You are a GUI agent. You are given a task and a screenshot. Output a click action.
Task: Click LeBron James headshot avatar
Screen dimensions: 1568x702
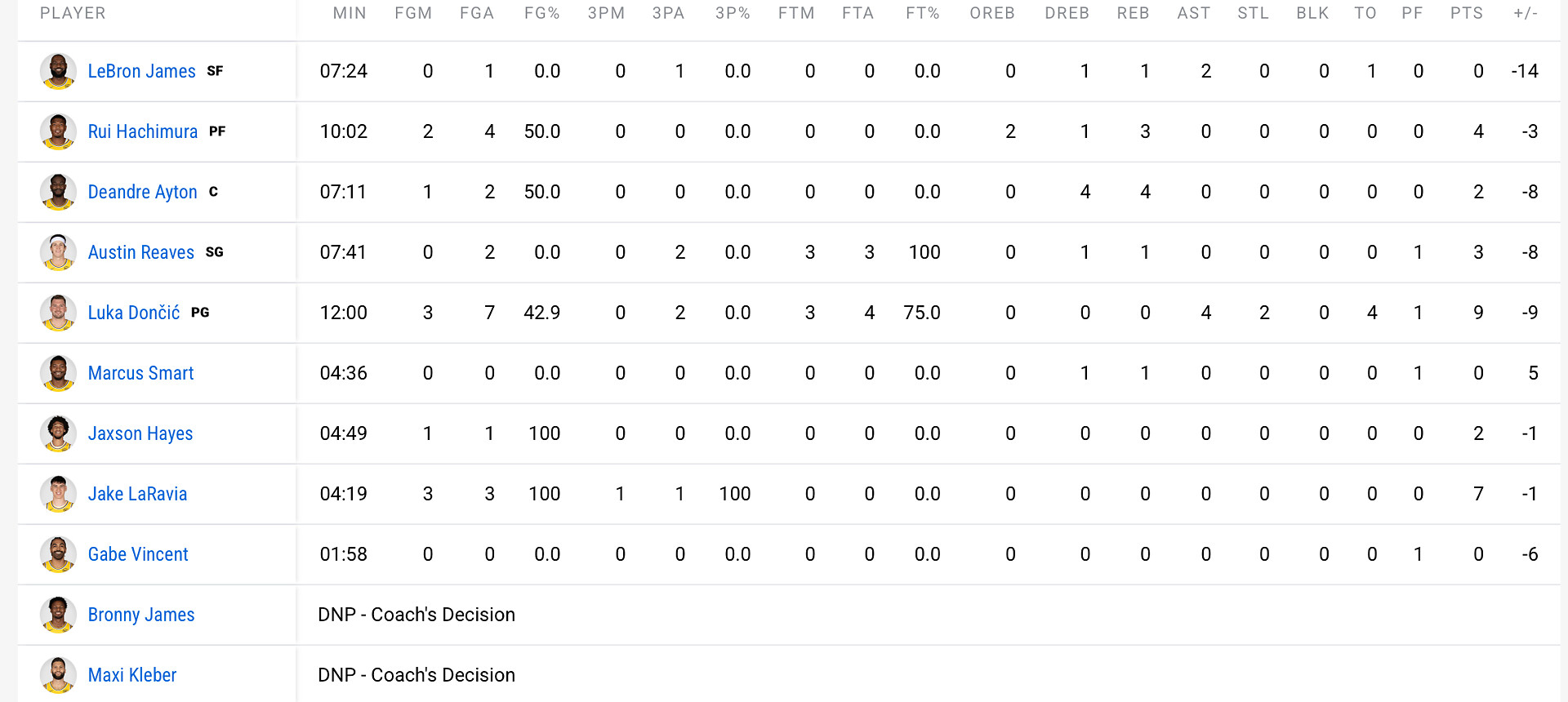click(x=58, y=71)
